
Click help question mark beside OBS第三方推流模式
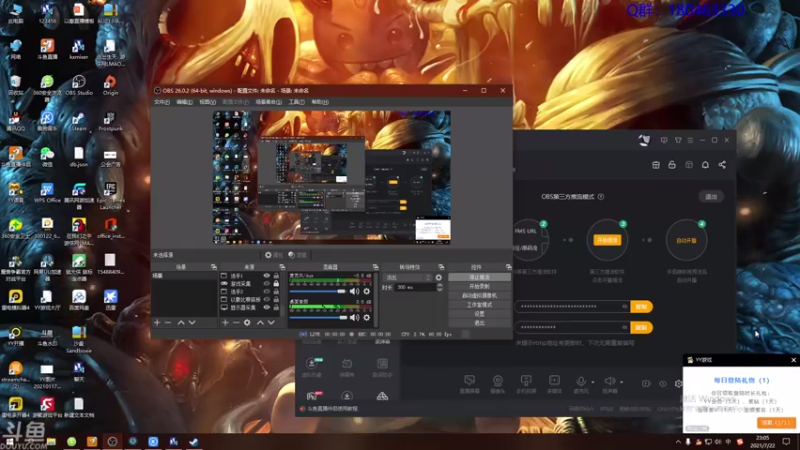point(601,196)
